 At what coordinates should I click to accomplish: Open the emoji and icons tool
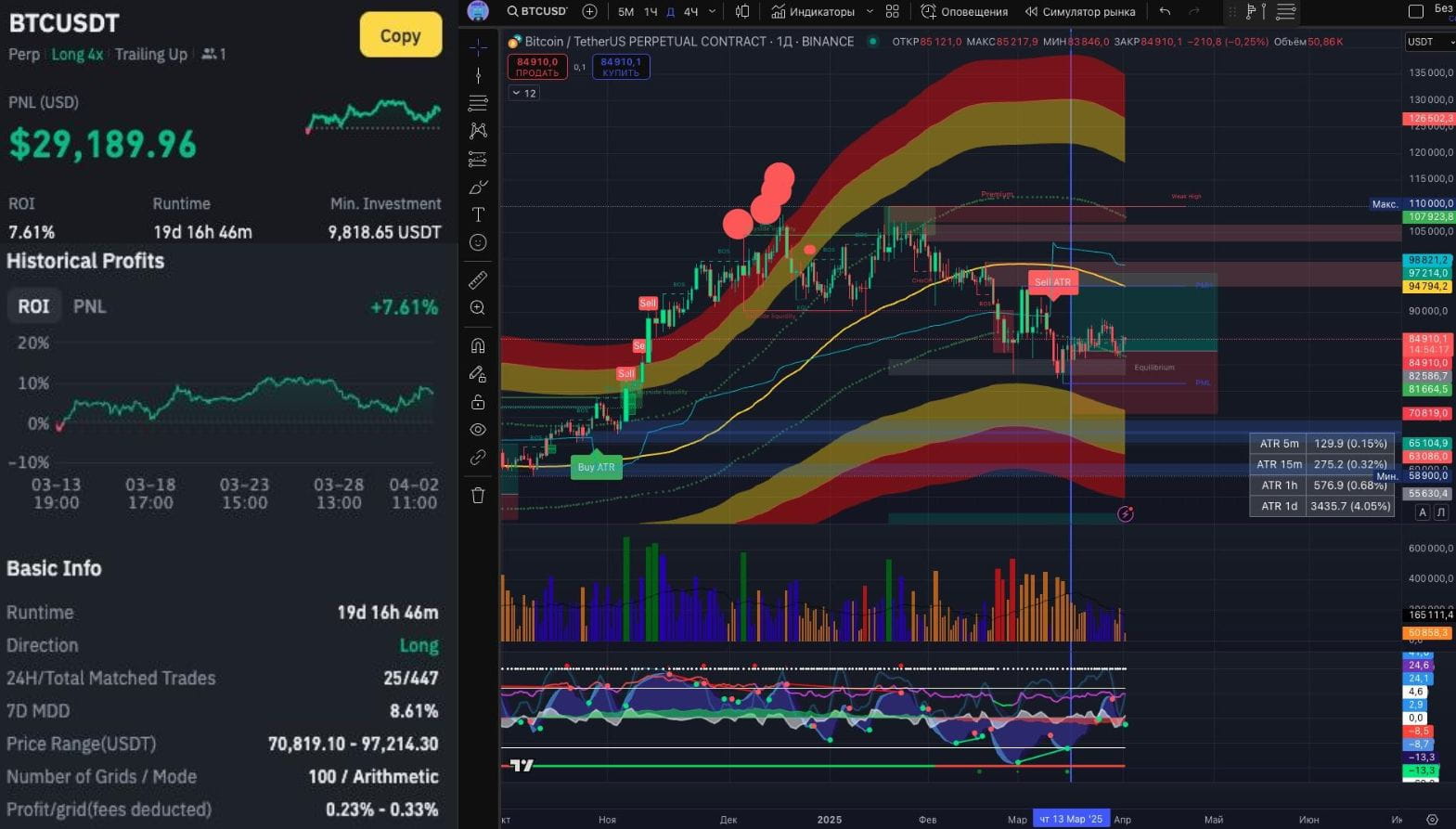[478, 242]
